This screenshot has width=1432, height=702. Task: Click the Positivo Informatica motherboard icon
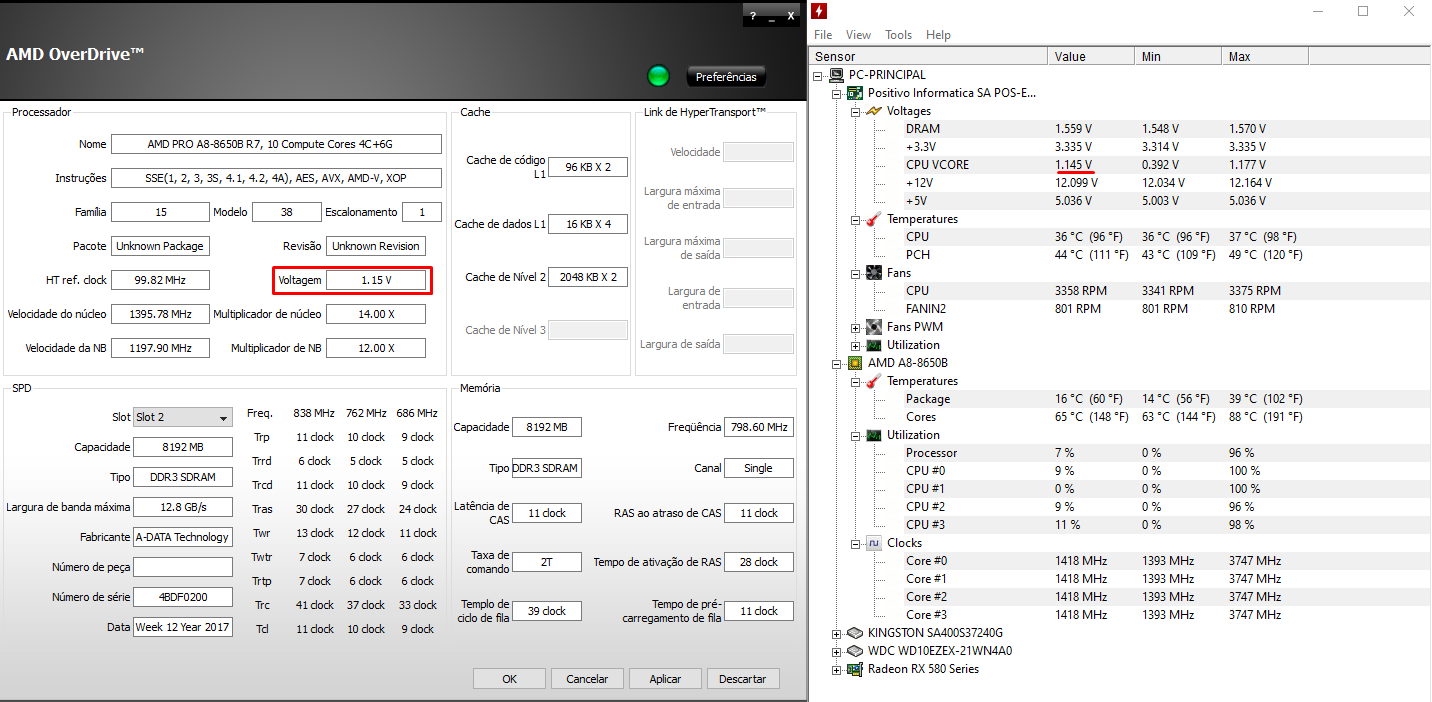[x=855, y=93]
